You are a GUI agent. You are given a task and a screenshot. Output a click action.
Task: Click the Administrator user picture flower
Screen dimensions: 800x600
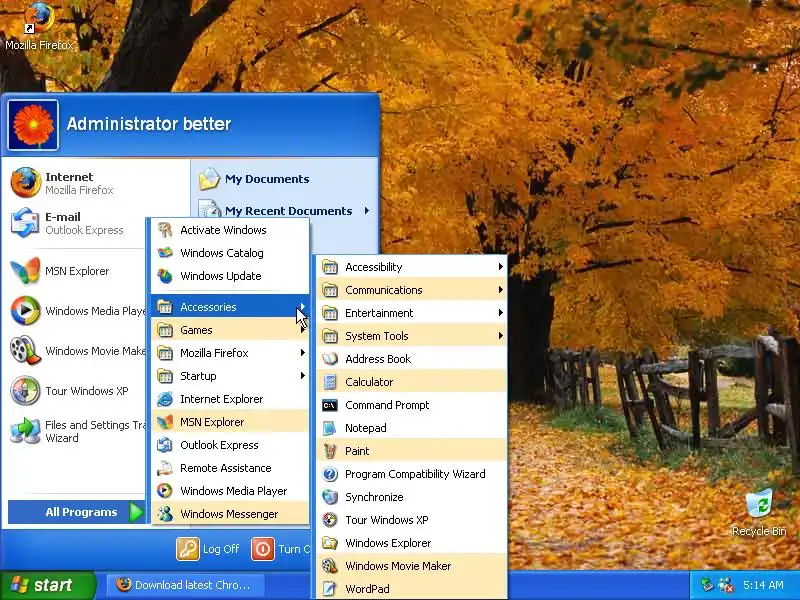(x=33, y=125)
